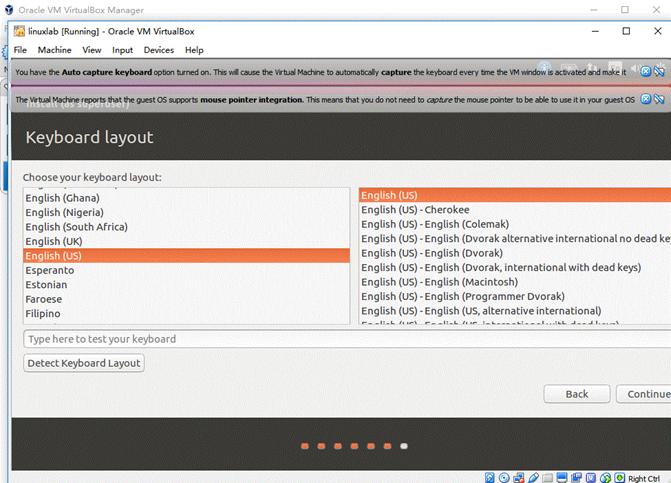Screen dimensions: 671x483
Task: Go Back to the previous installer step
Action: [577, 394]
